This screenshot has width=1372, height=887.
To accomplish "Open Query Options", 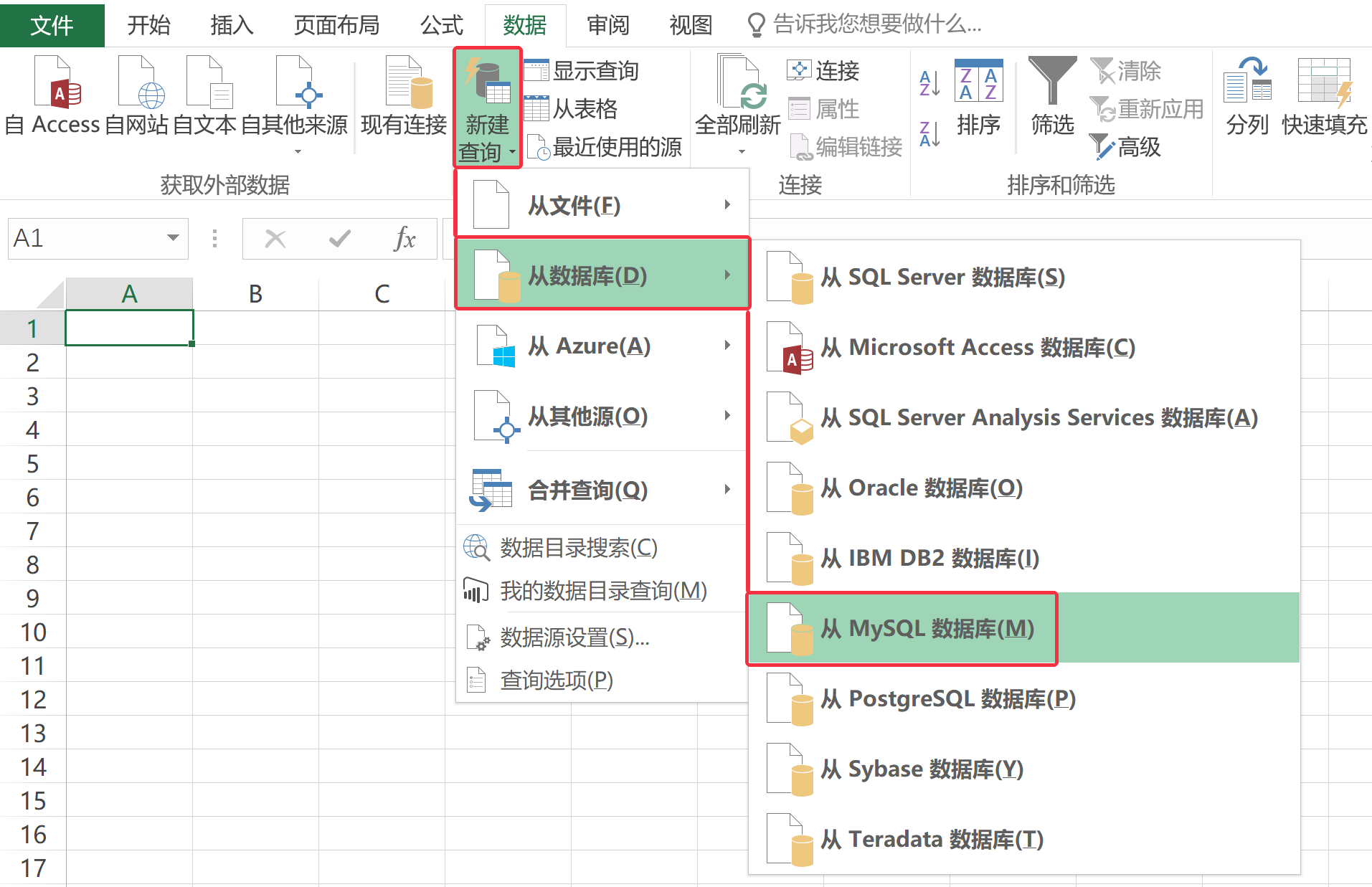I will [556, 680].
